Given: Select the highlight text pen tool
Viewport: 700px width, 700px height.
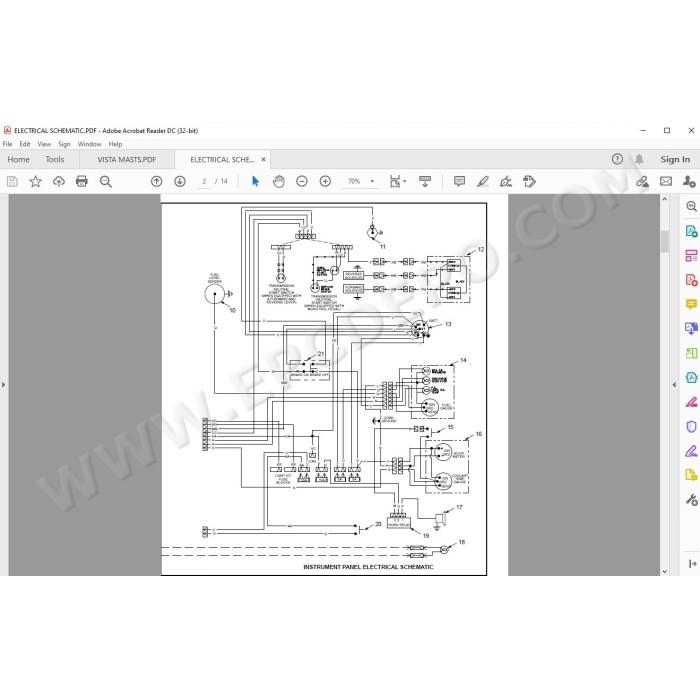Looking at the screenshot, I should [483, 181].
